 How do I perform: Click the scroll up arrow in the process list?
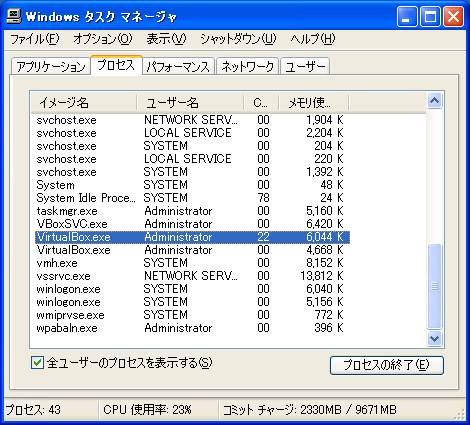click(x=434, y=101)
